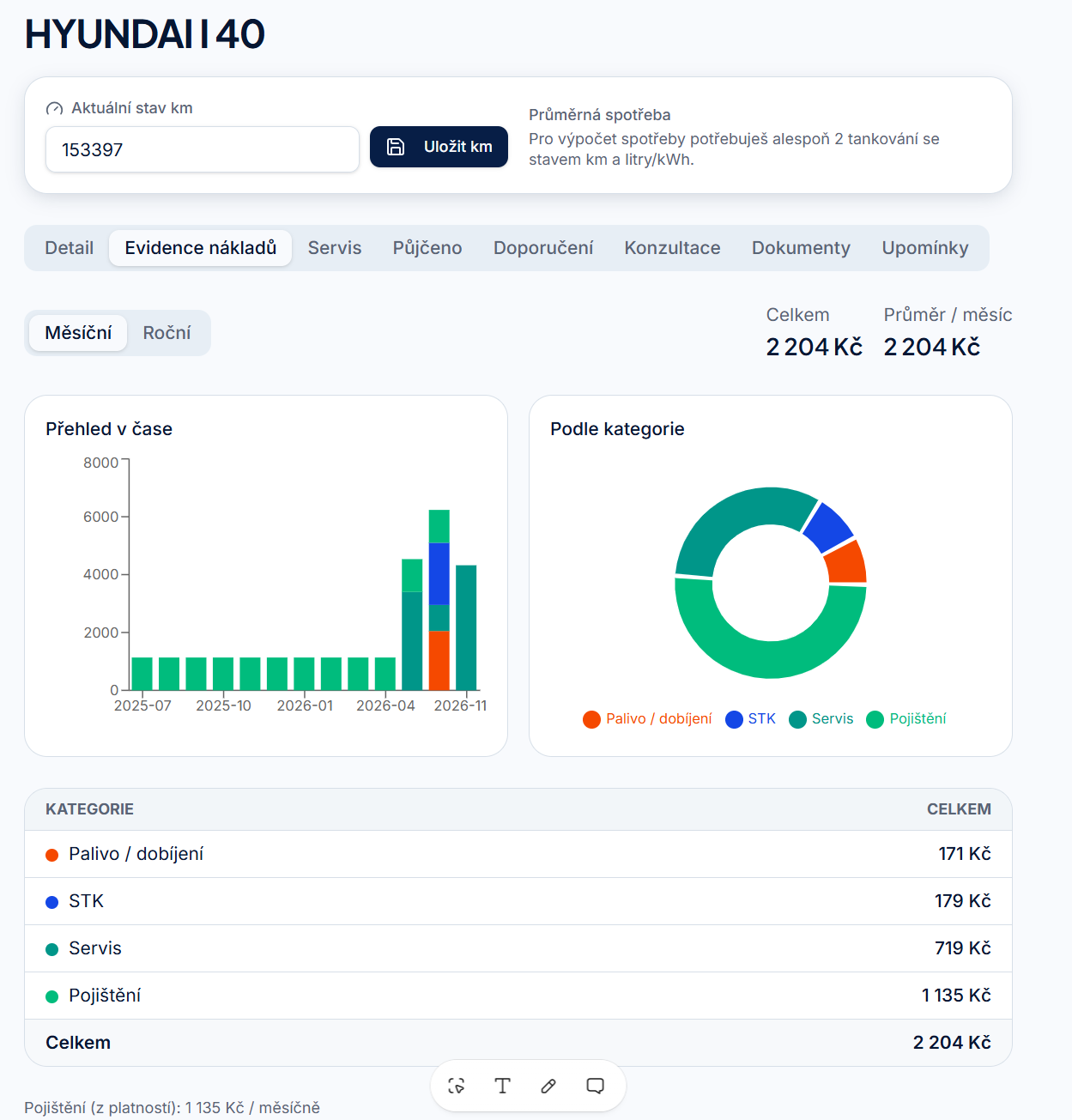
Task: Toggle Palivo / dobíjení legend dot in donut chart
Action: pyautogui.click(x=591, y=719)
